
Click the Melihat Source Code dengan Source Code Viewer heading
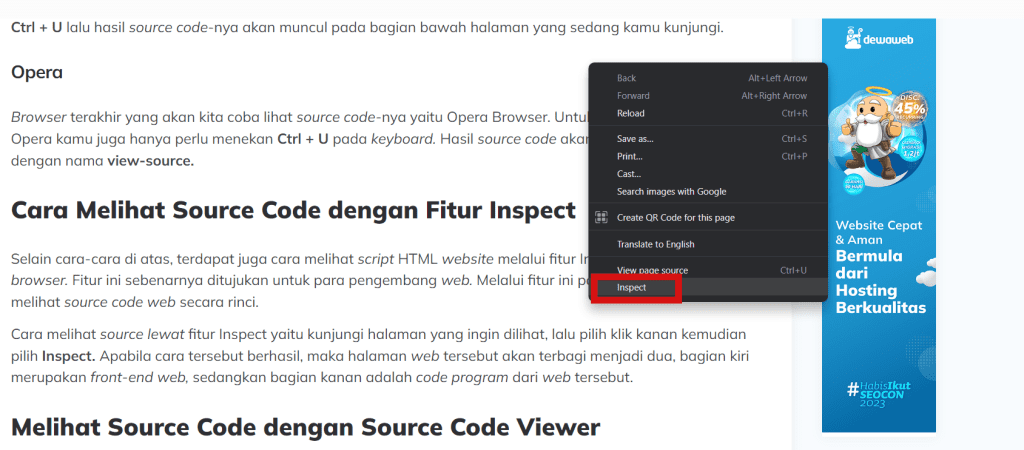pos(305,427)
